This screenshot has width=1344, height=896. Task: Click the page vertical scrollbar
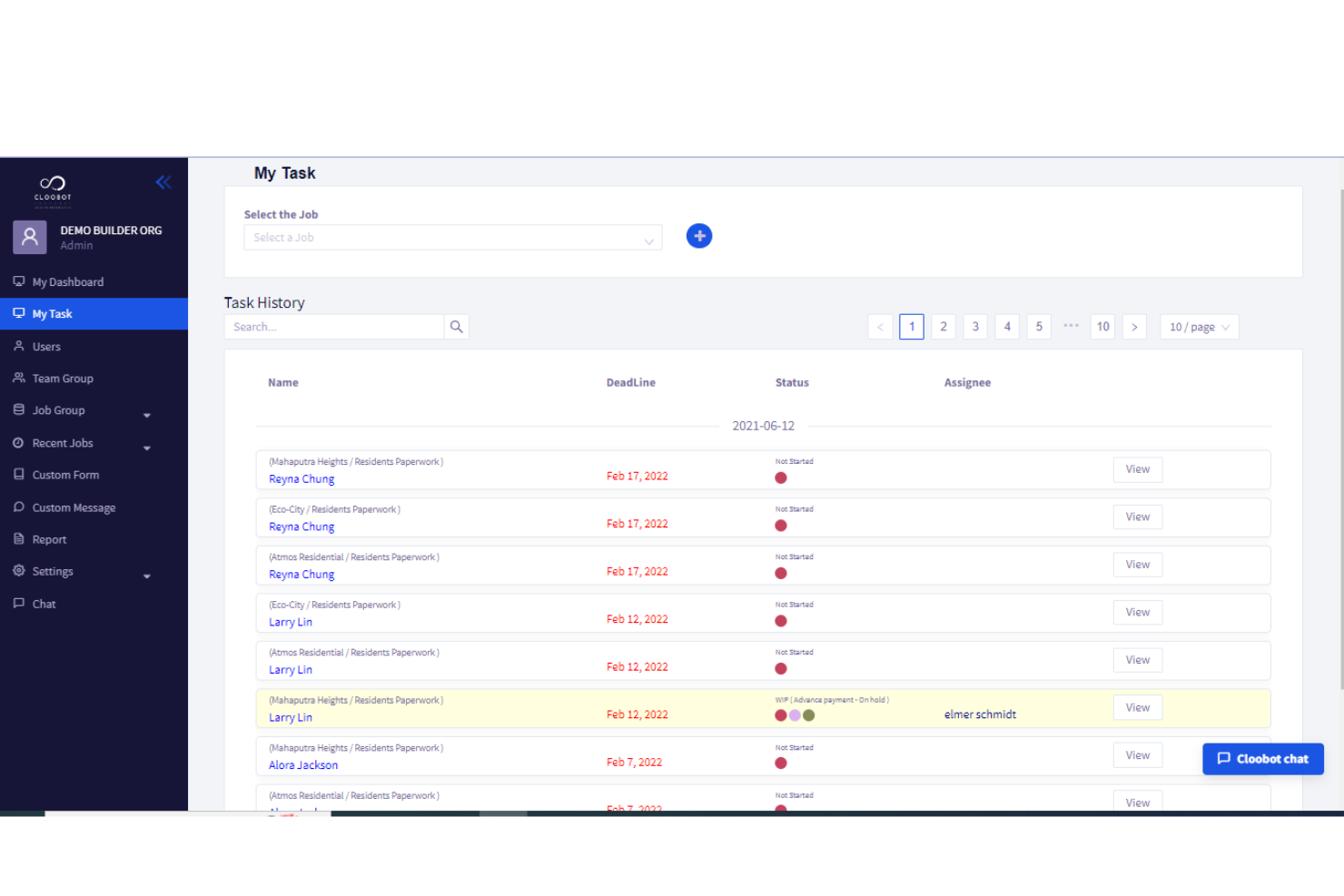[x=1341, y=439]
